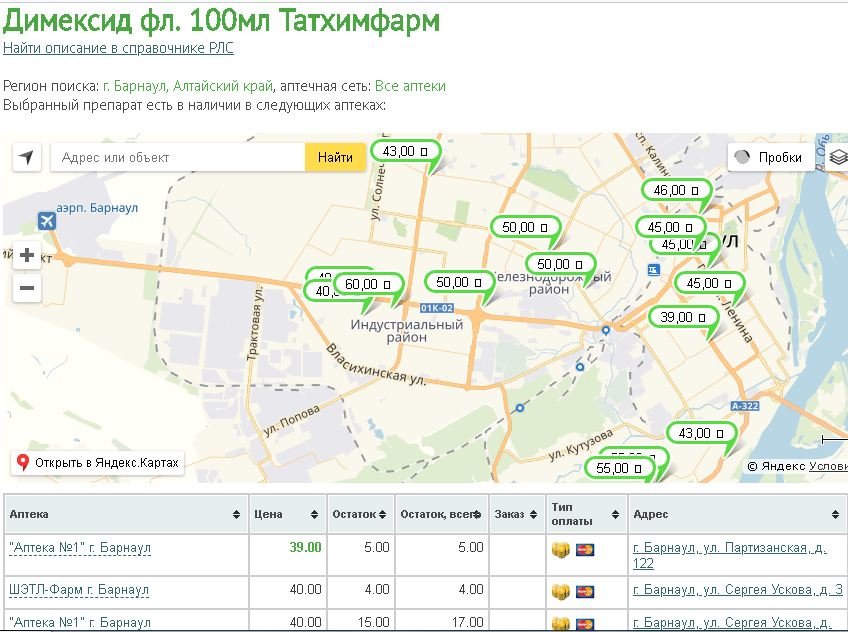Image resolution: width=848 pixels, height=632 pixels.
Task: Change region г. Барнаул, Алтайский край
Action: [x=188, y=86]
